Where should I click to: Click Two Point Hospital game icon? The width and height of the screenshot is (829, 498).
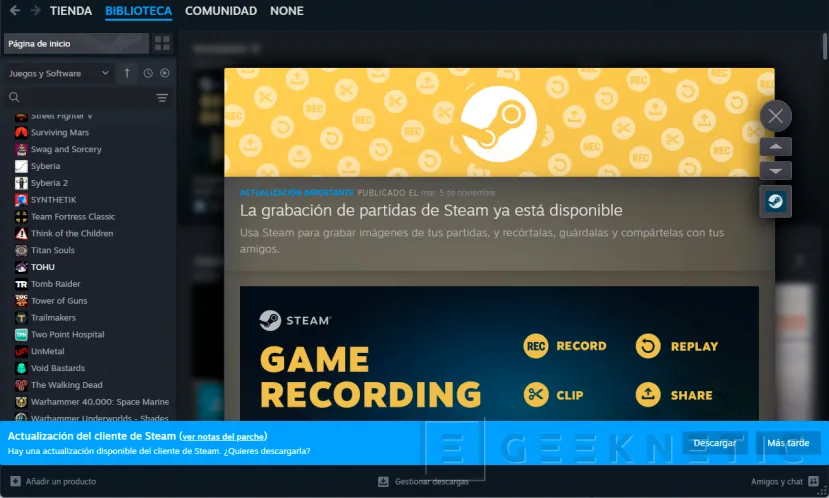tap(21, 335)
